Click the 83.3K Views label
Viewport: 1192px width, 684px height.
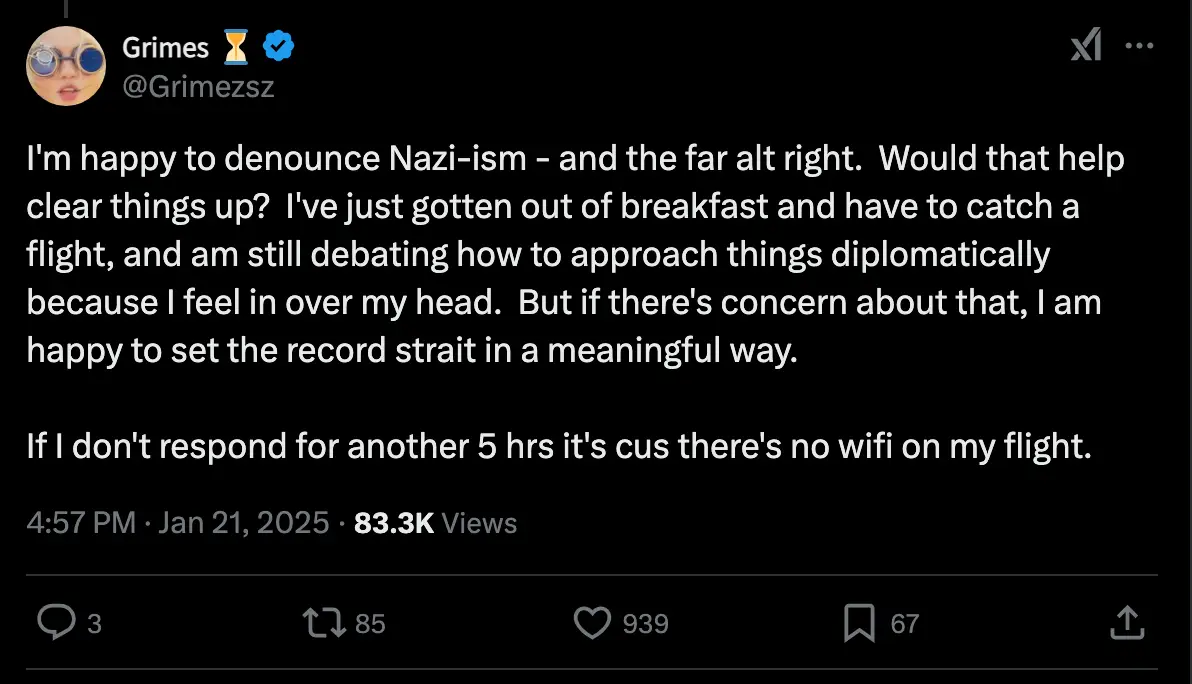pyautogui.click(x=436, y=523)
